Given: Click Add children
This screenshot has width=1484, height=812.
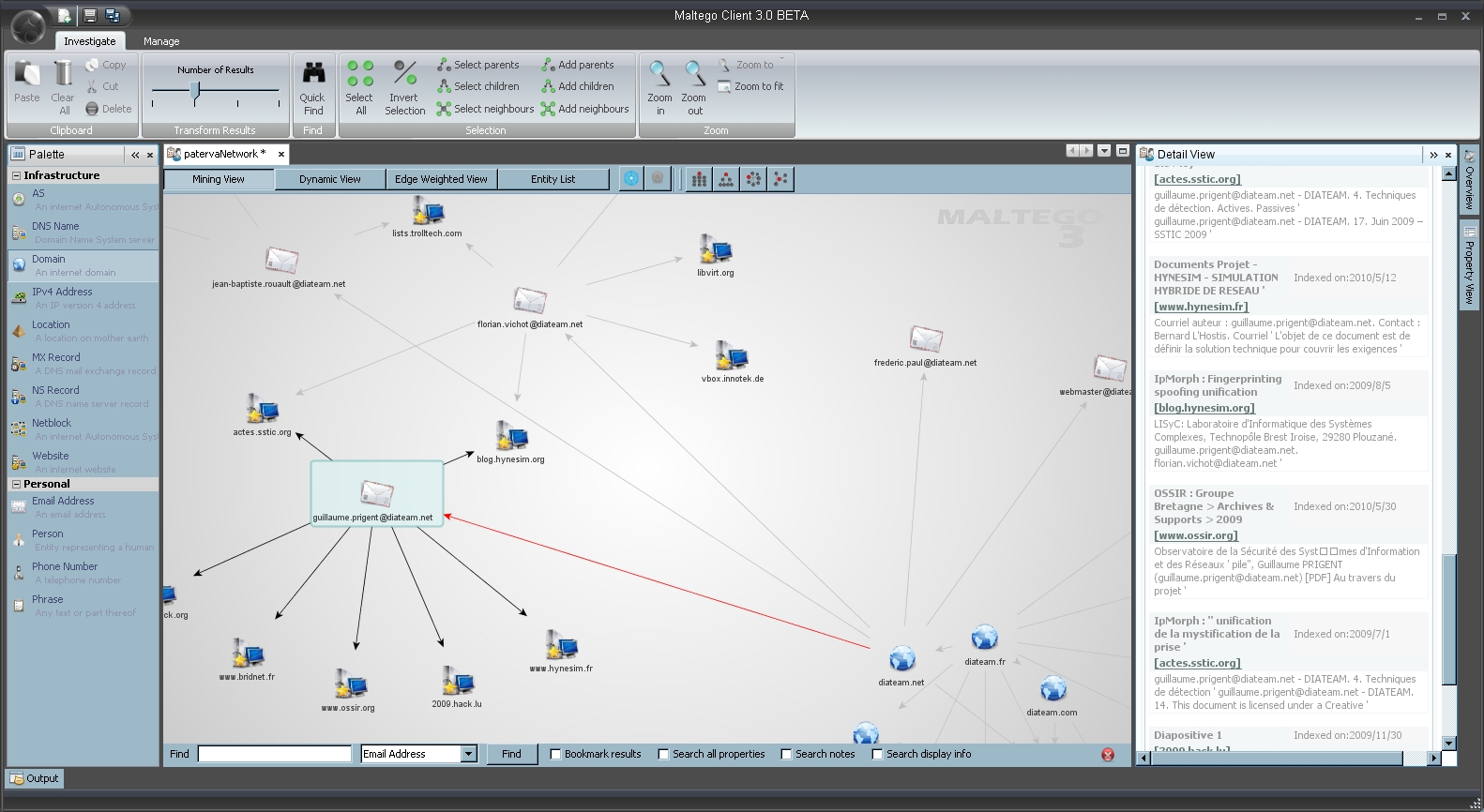Looking at the screenshot, I should point(578,86).
